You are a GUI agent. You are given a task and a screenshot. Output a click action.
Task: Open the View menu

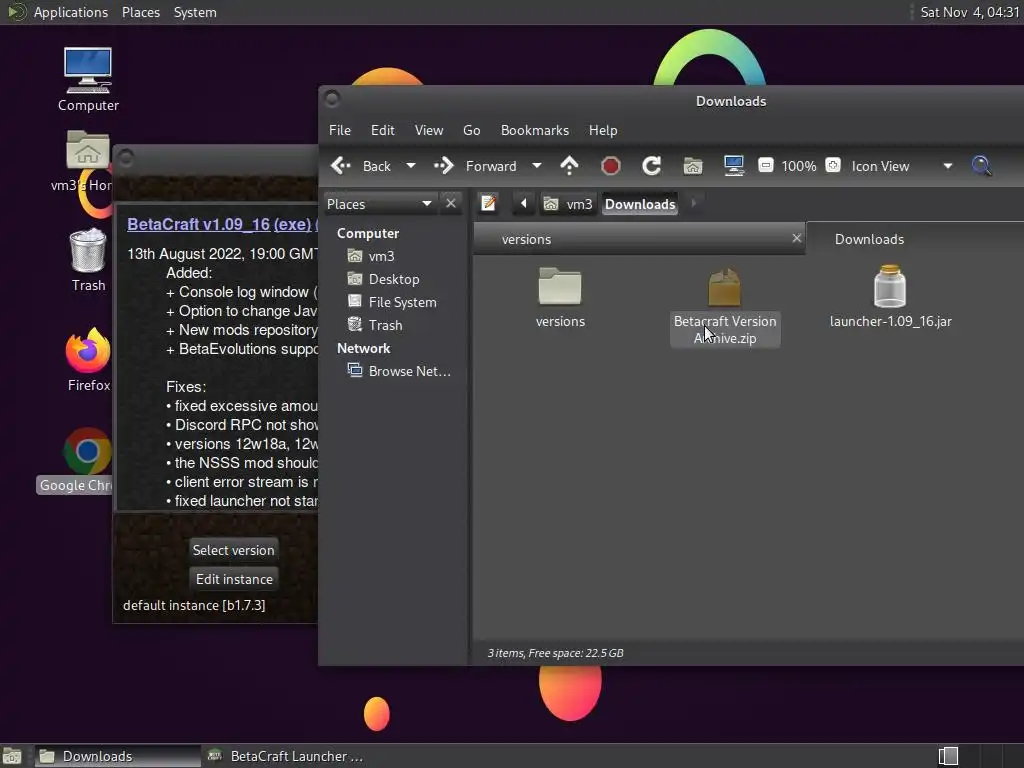429,130
